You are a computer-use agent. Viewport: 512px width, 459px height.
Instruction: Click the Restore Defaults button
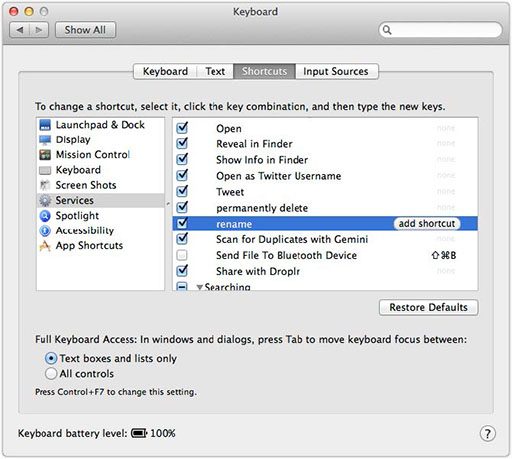[428, 307]
